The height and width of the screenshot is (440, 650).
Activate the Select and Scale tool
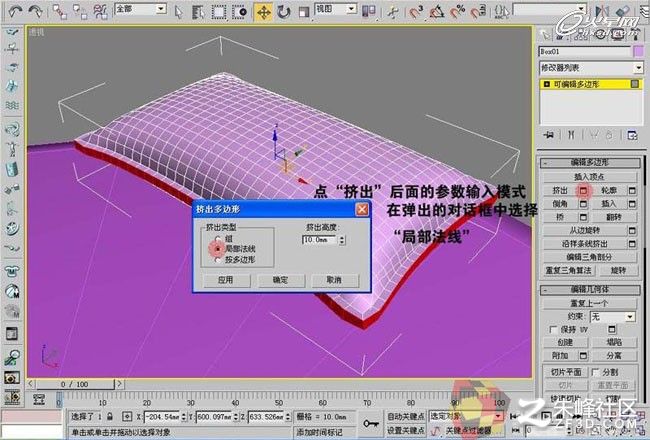pos(304,12)
